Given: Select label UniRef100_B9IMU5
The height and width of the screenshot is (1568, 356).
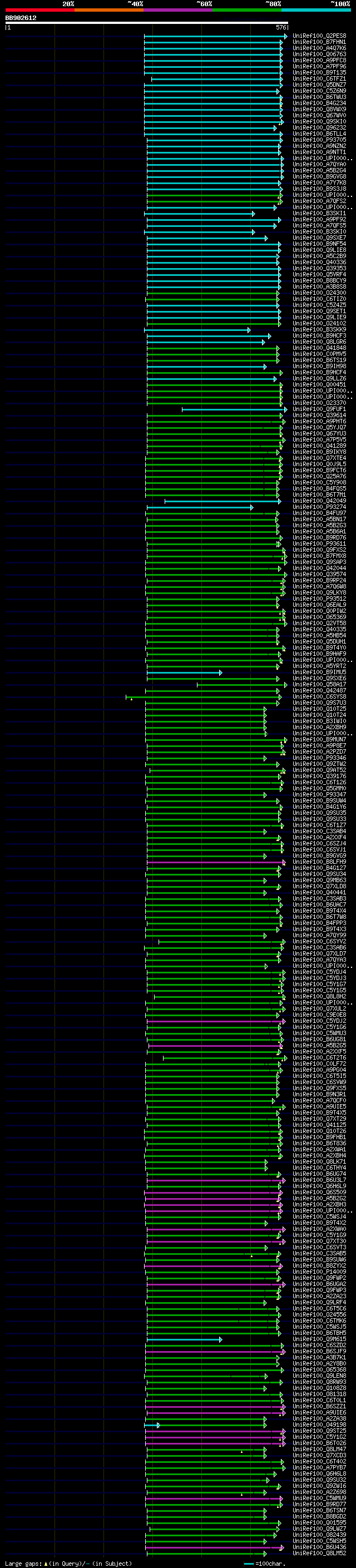Looking at the screenshot, I should [319, 672].
